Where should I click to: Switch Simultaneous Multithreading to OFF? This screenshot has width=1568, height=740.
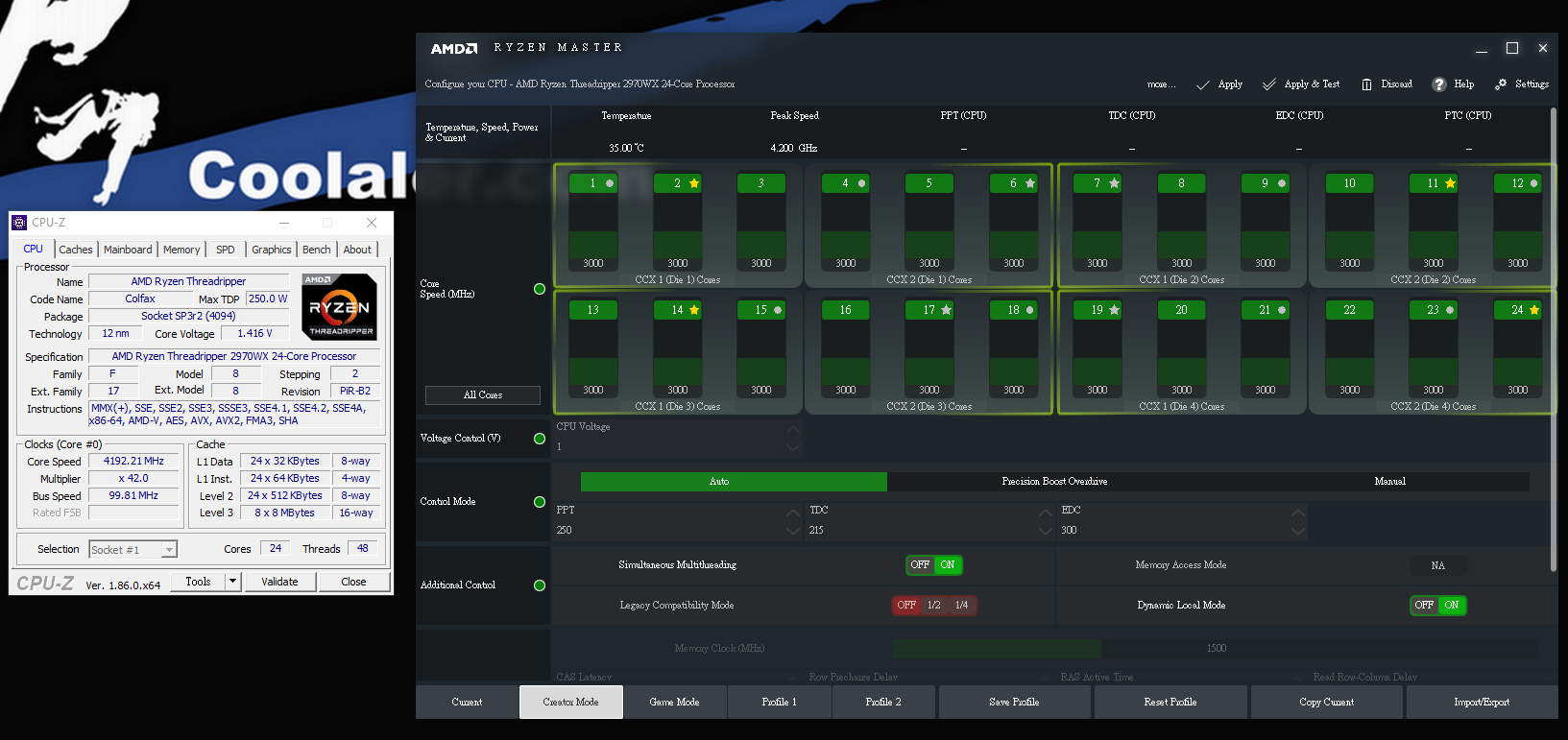(x=920, y=565)
